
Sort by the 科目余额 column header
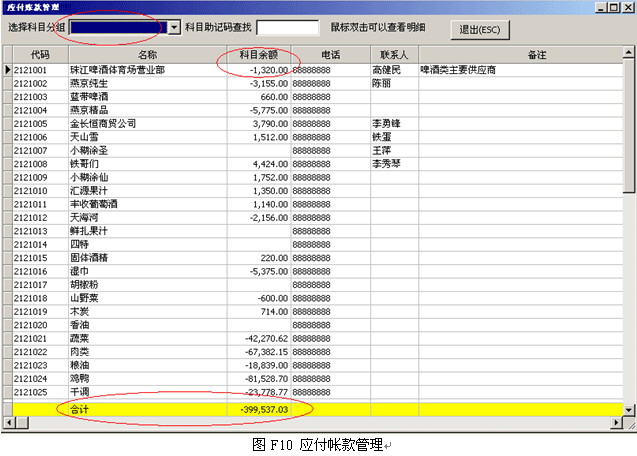256,55
